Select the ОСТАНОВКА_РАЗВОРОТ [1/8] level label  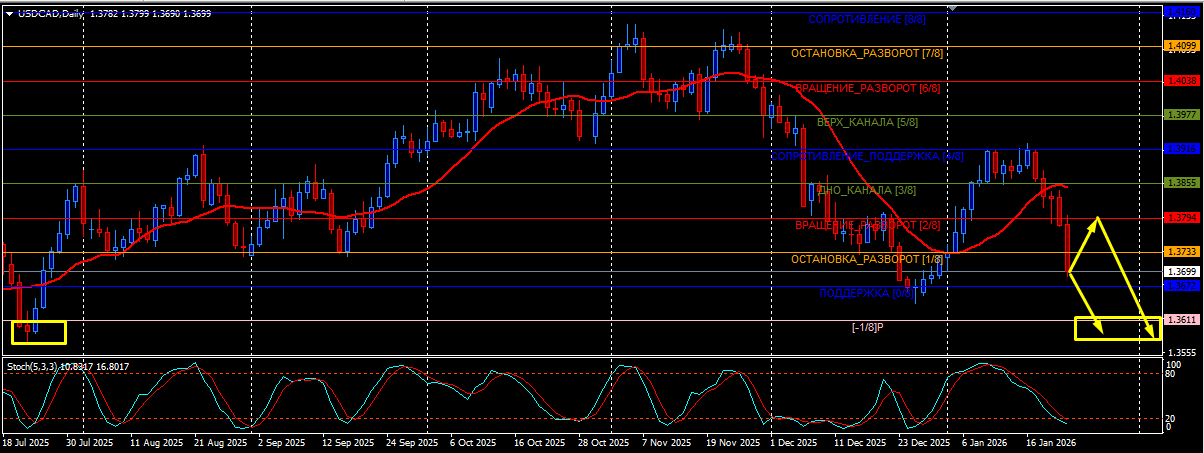[867, 259]
